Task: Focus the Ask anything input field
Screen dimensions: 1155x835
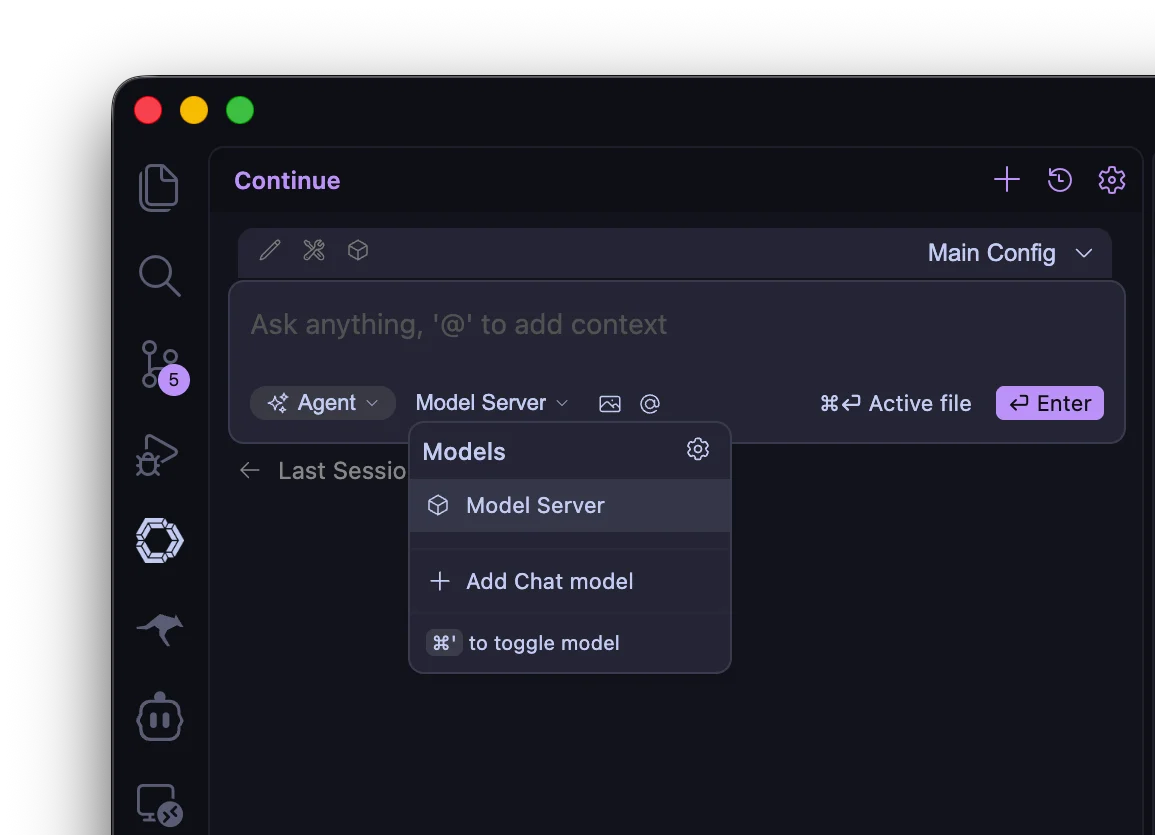Action: (676, 325)
